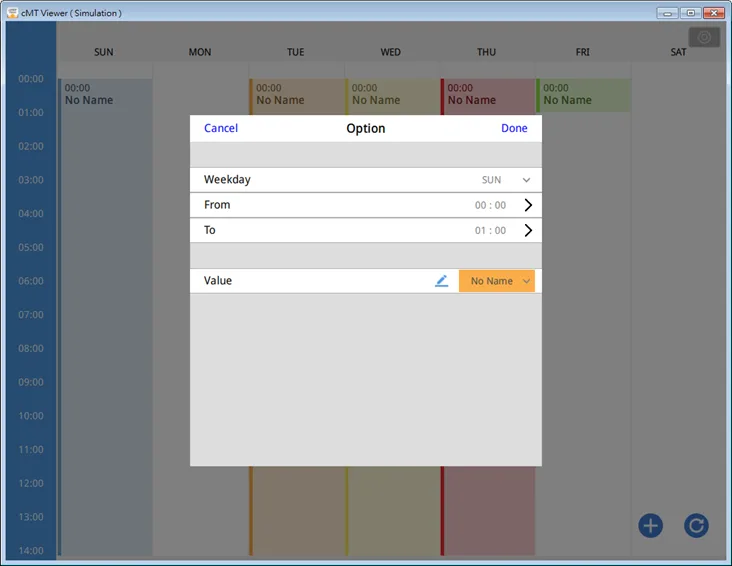The height and width of the screenshot is (566, 732).
Task: Cancel the Option dialog
Action: click(x=221, y=128)
